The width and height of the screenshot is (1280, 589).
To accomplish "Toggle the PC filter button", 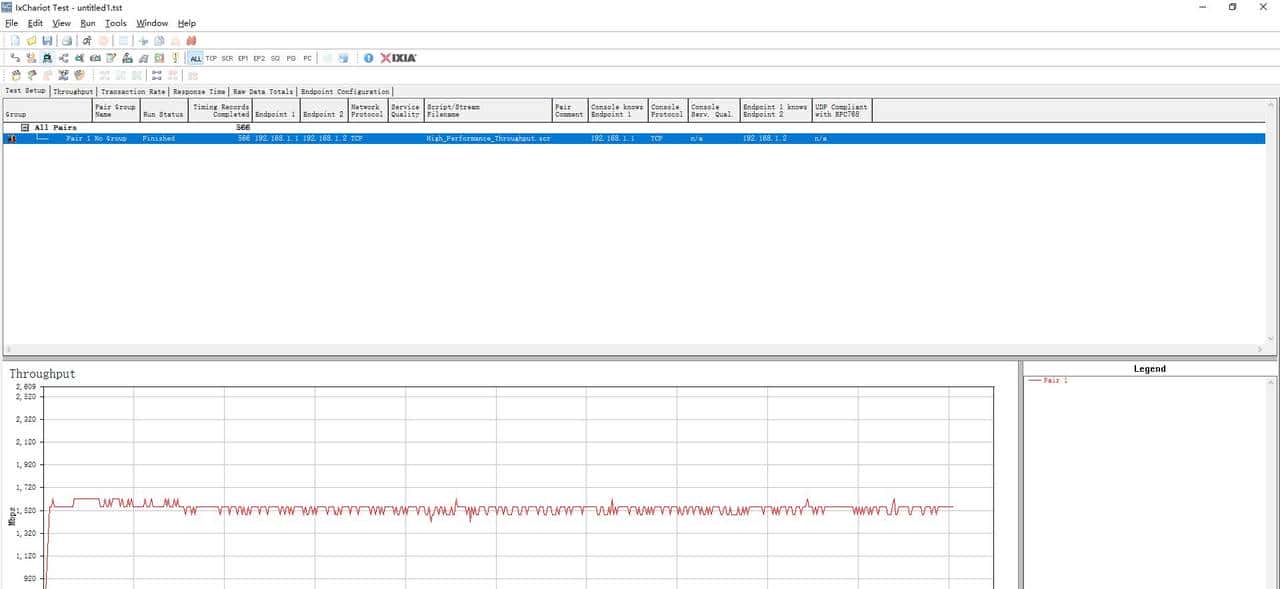I will tap(307, 58).
